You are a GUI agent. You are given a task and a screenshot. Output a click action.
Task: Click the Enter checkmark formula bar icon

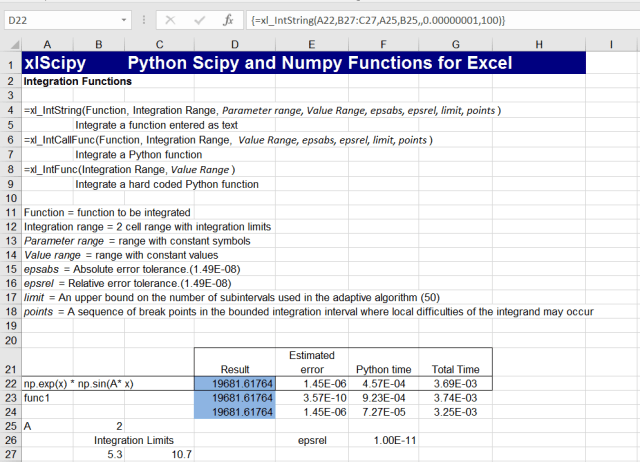[199, 20]
